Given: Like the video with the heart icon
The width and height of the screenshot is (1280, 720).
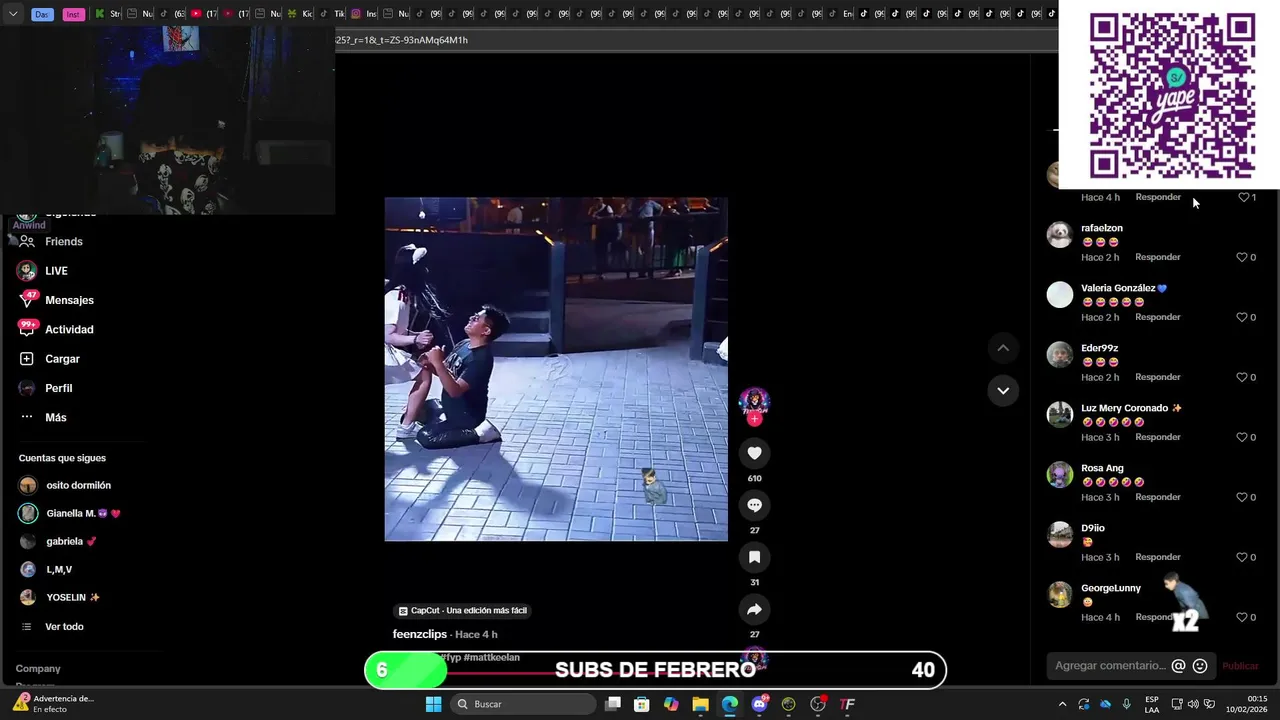Looking at the screenshot, I should pyautogui.click(x=754, y=453).
